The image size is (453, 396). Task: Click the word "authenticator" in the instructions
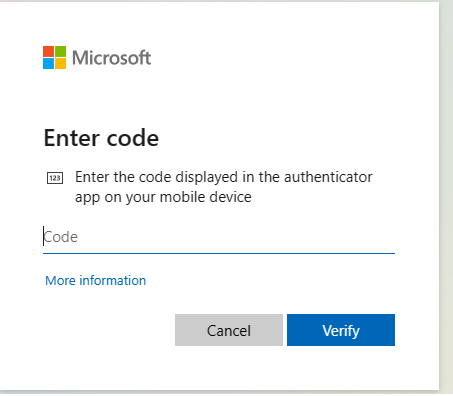328,177
